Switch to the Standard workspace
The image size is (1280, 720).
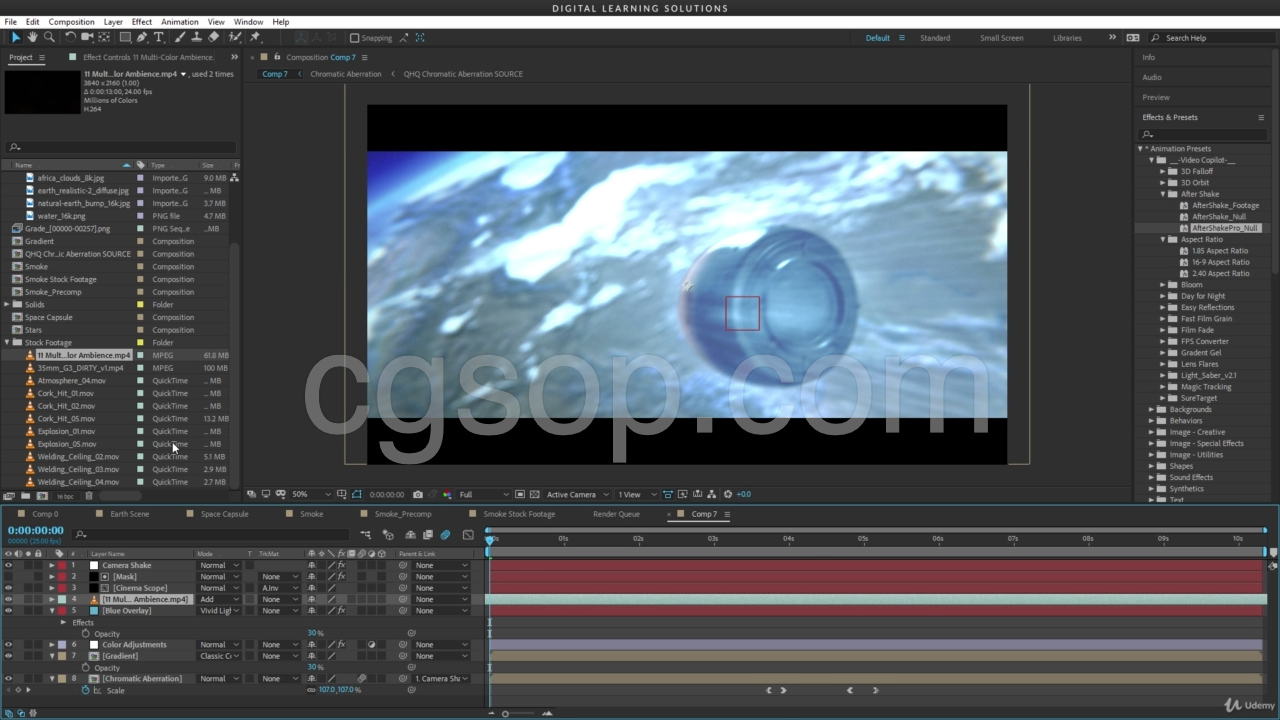pyautogui.click(x=935, y=38)
